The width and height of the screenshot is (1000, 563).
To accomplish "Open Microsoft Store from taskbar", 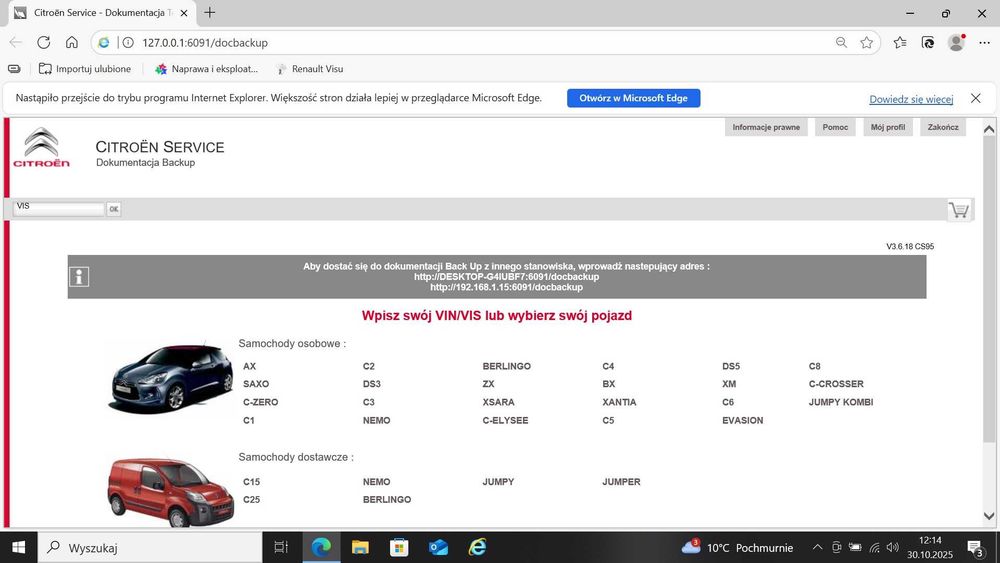I will [x=399, y=547].
